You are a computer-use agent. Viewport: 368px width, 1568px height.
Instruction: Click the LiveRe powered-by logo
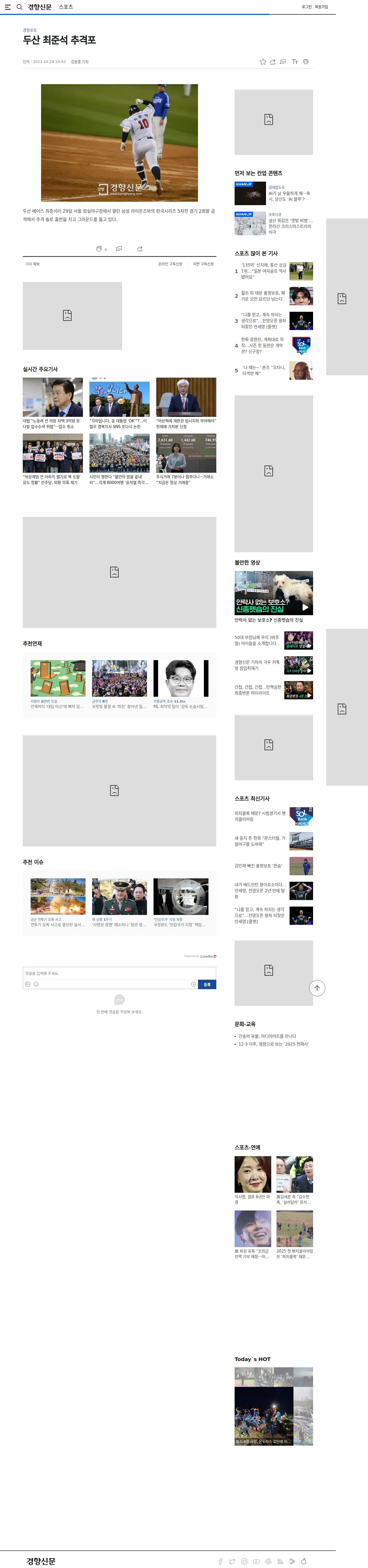pyautogui.click(x=208, y=956)
